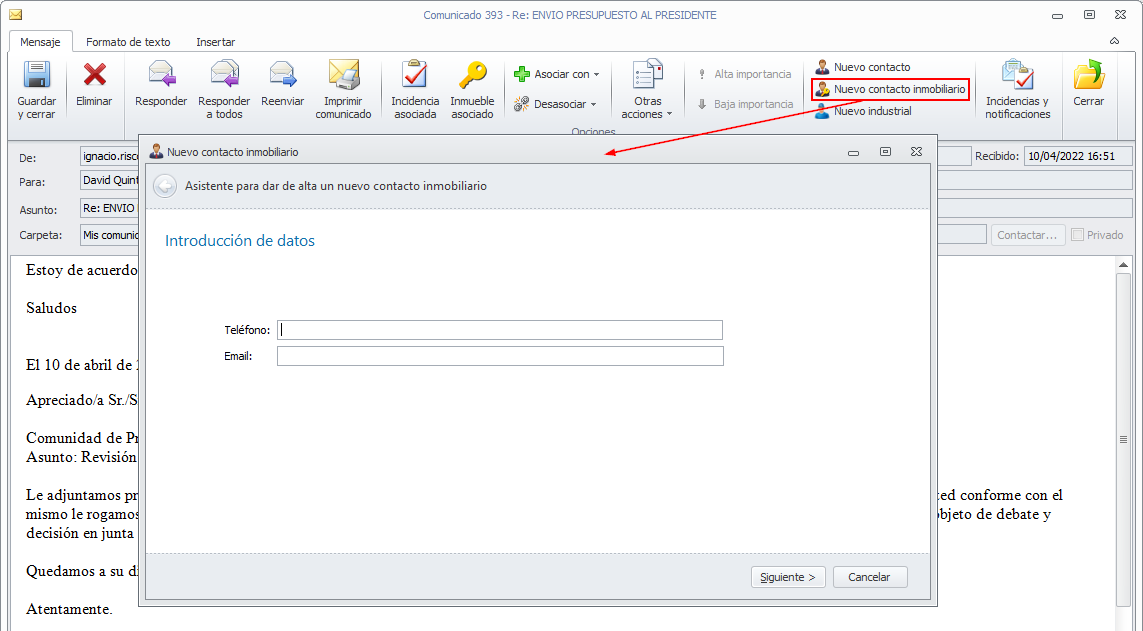Focus the Teléfono input field

pos(500,330)
